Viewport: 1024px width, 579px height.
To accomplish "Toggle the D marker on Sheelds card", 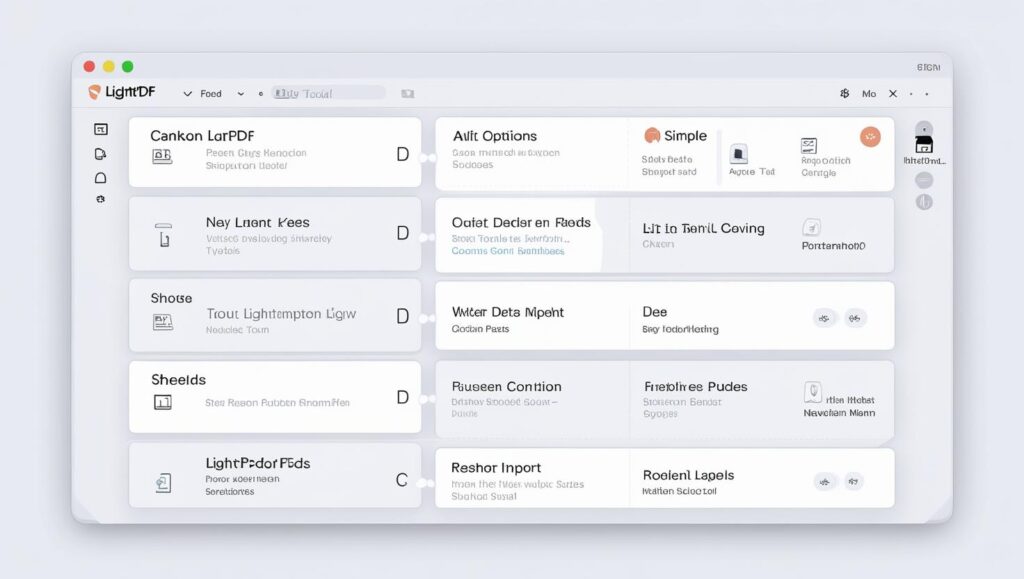I will click(402, 397).
